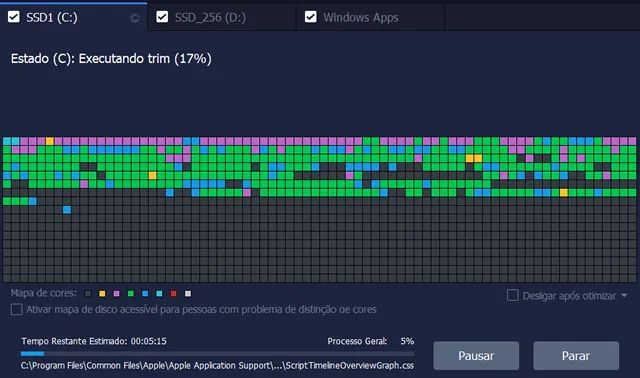Switch to the SSD_256 (D:) tab
Screen dimensions: 640x378
coord(222,17)
